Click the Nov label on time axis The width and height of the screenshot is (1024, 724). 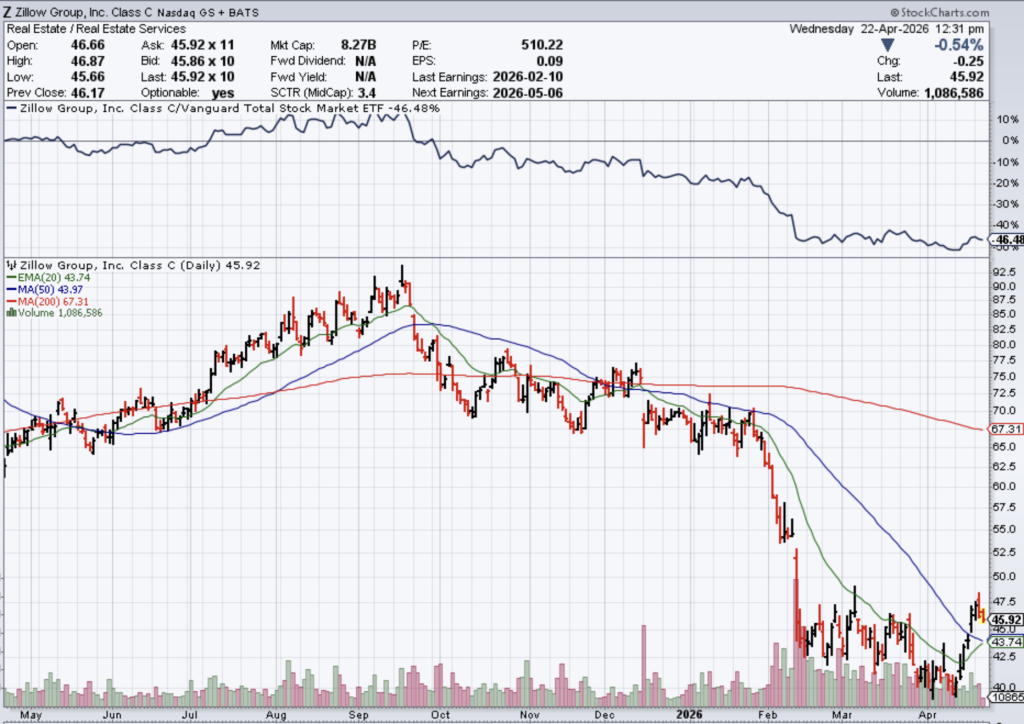click(x=529, y=715)
